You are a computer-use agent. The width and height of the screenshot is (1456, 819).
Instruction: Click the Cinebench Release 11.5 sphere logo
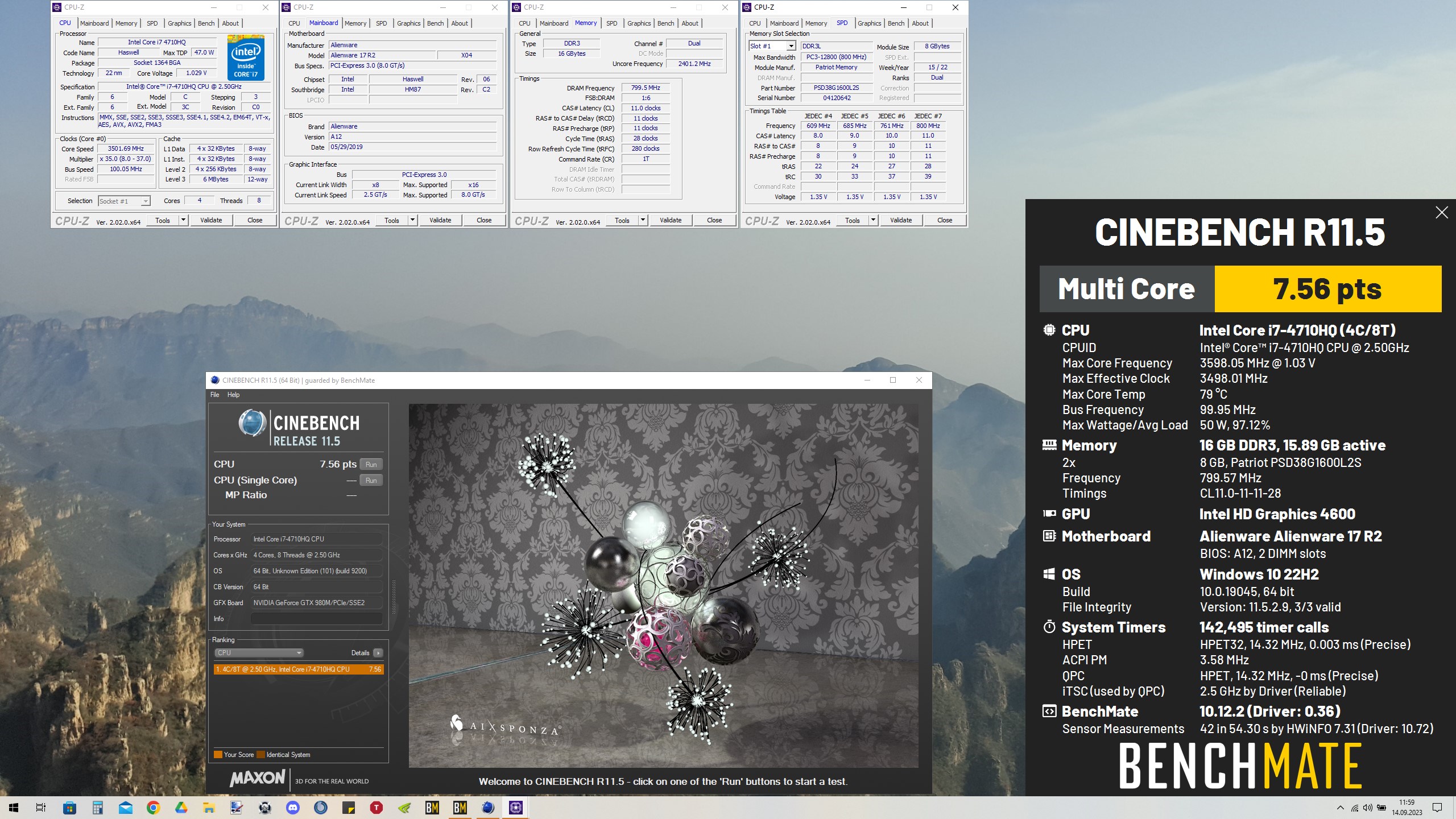click(x=252, y=424)
